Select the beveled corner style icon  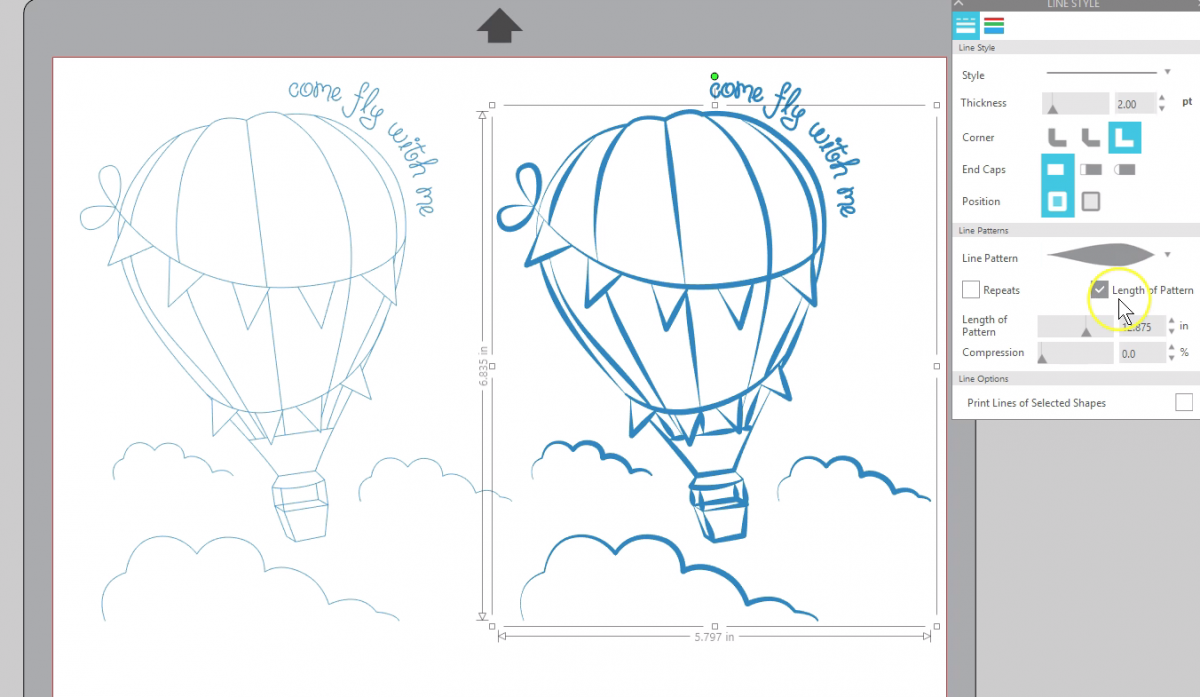(x=1090, y=137)
